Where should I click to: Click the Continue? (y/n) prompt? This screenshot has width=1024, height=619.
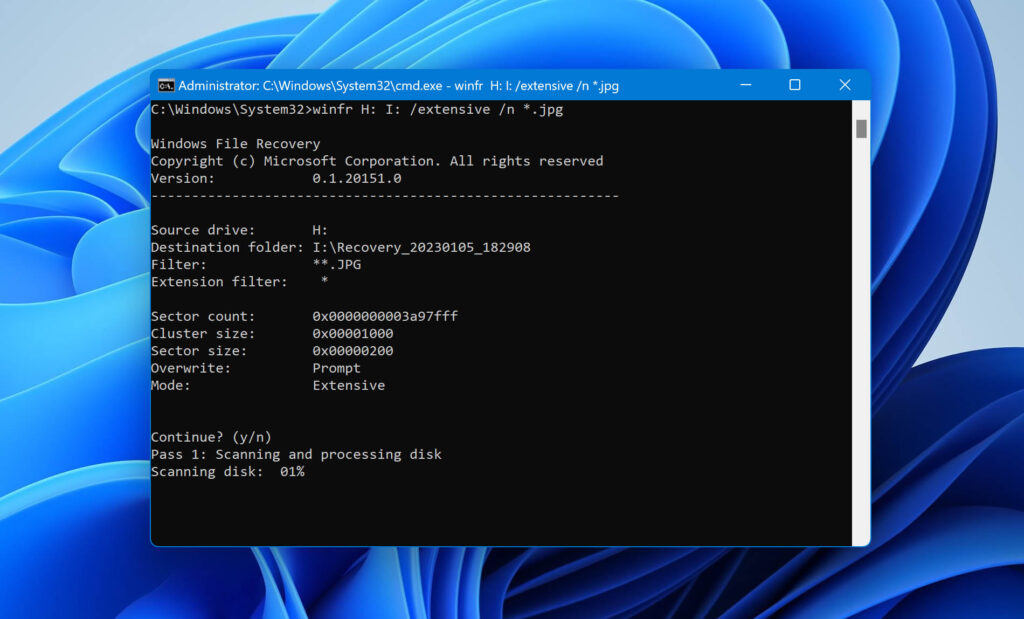(212, 436)
